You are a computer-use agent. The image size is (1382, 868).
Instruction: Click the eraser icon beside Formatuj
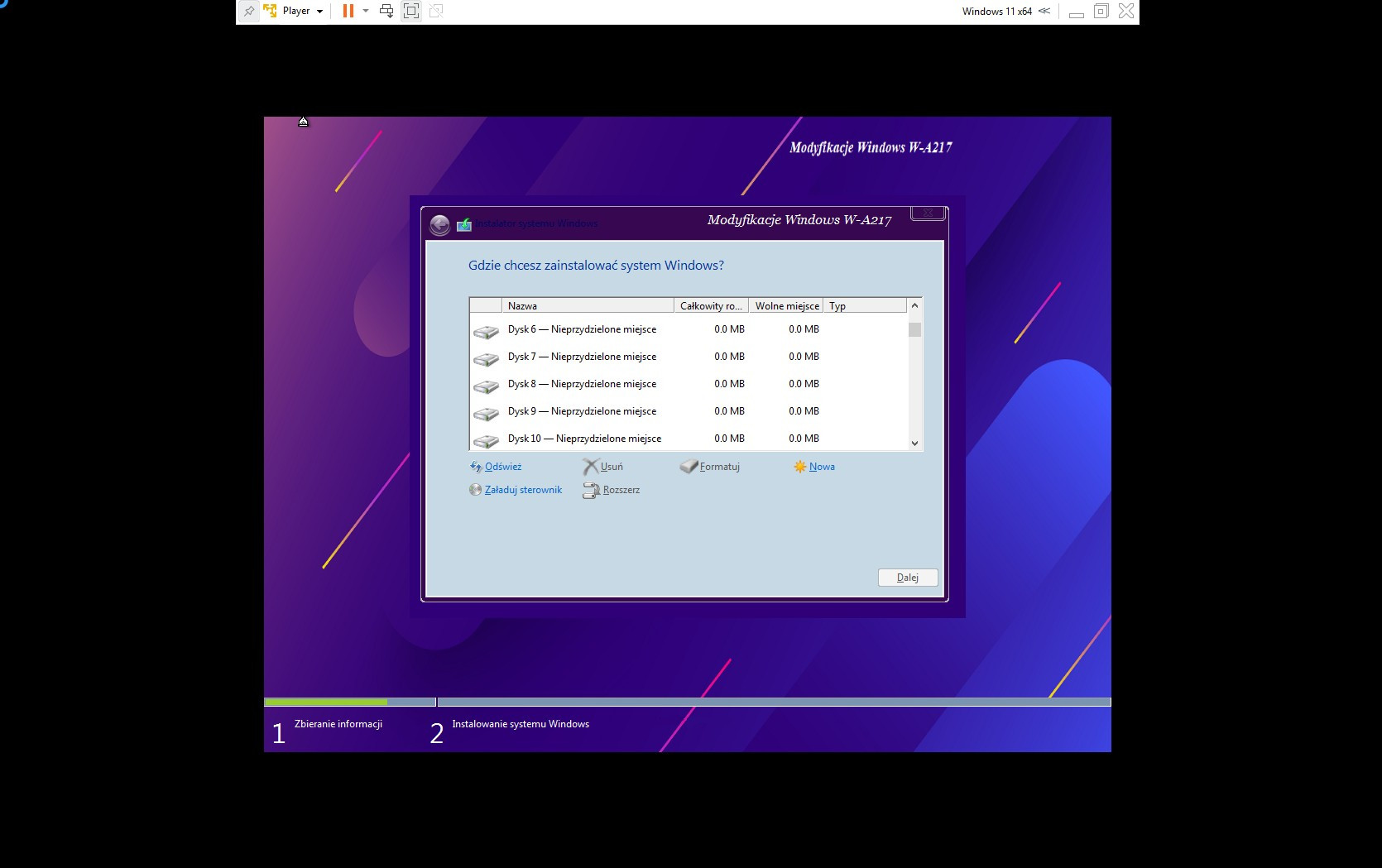[x=689, y=467]
